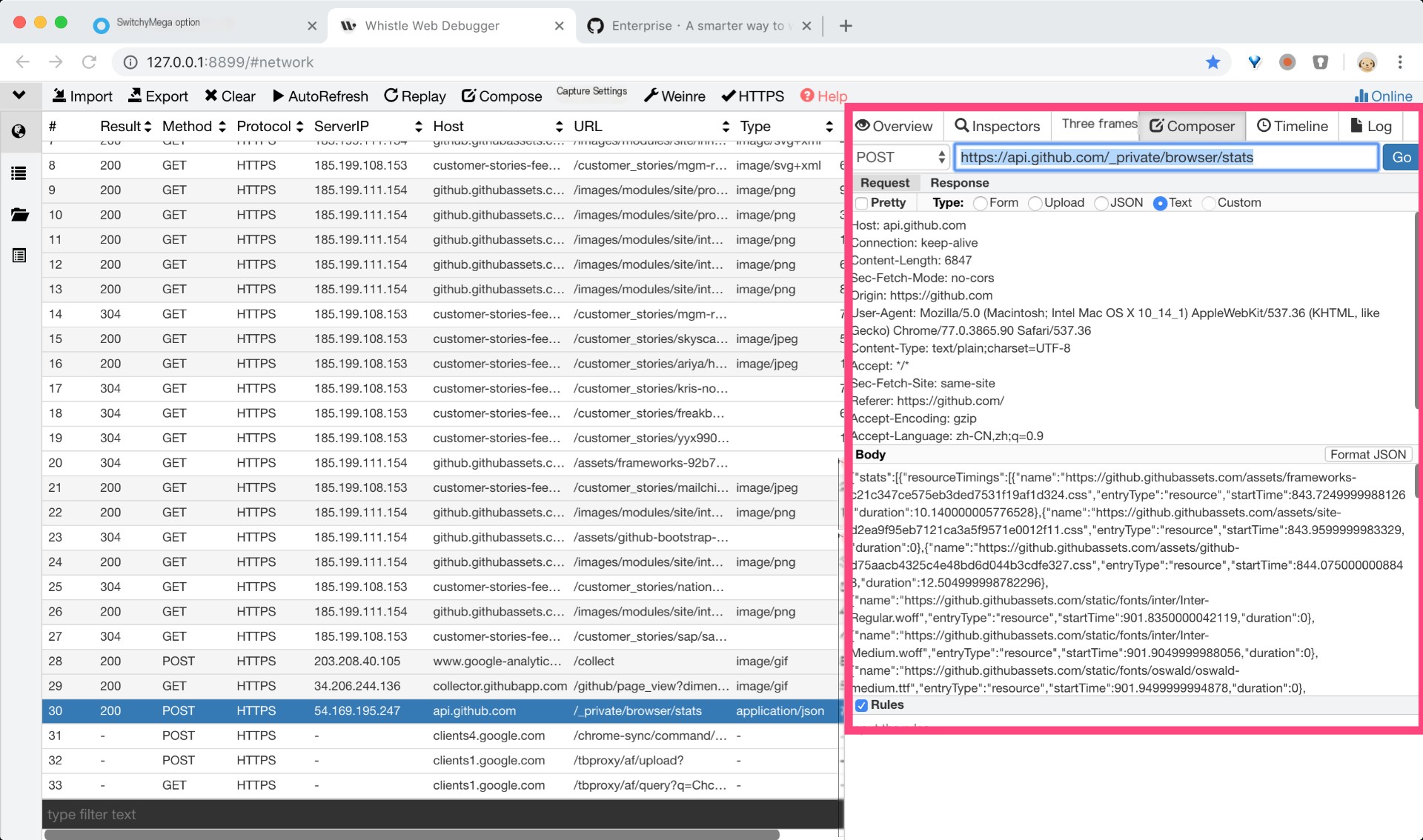Click the Go button

pos(1401,157)
